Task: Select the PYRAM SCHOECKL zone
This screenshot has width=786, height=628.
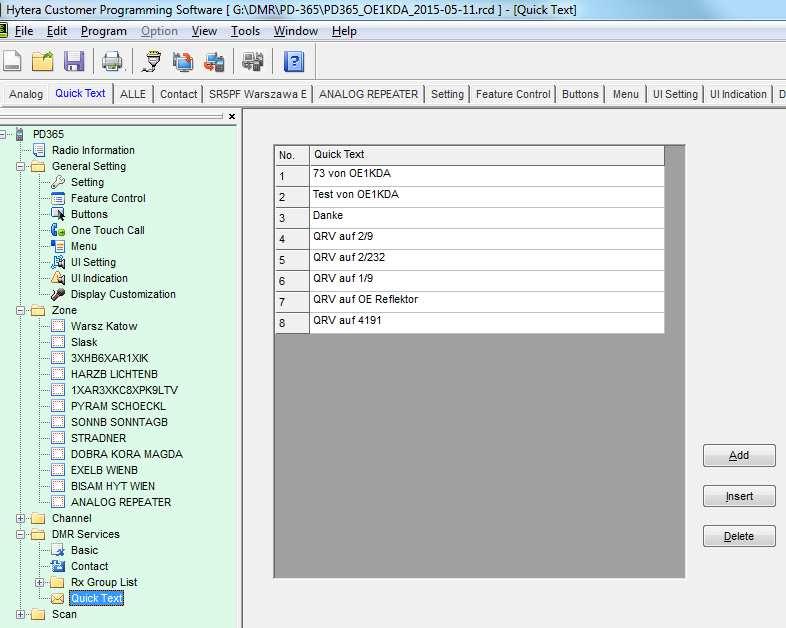Action: coord(118,406)
